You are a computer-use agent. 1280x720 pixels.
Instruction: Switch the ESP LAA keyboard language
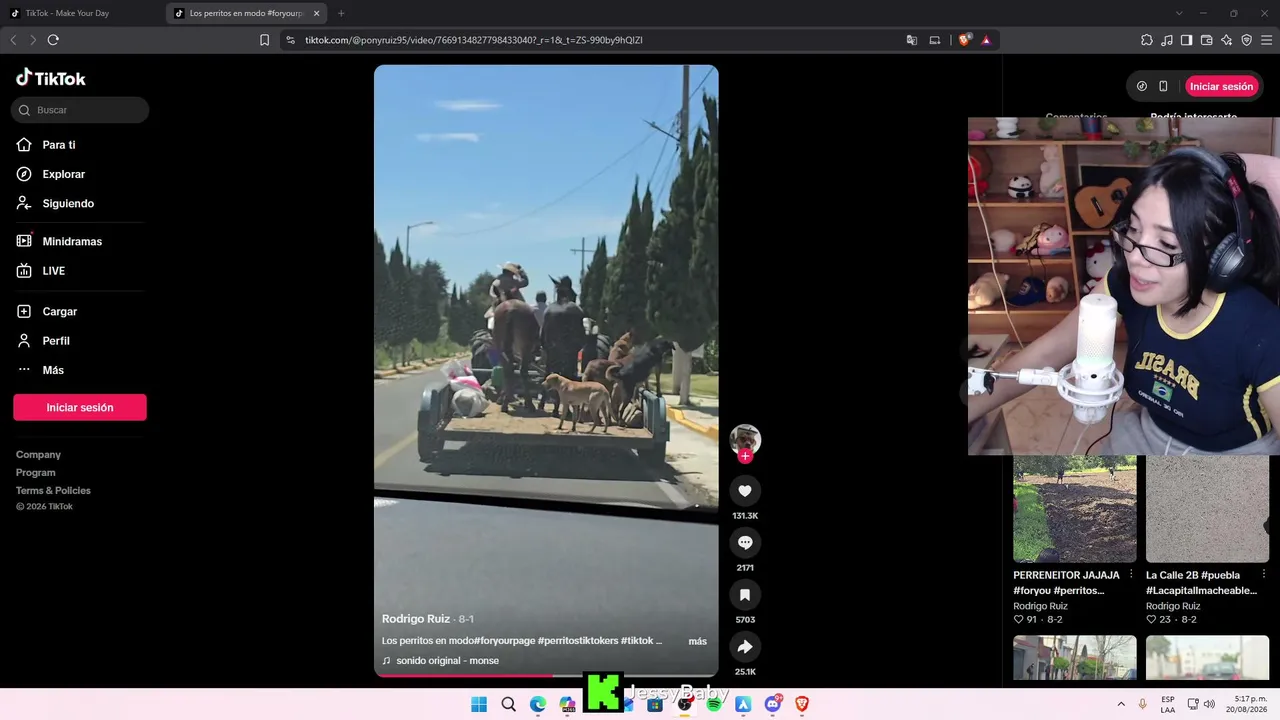(x=1168, y=704)
